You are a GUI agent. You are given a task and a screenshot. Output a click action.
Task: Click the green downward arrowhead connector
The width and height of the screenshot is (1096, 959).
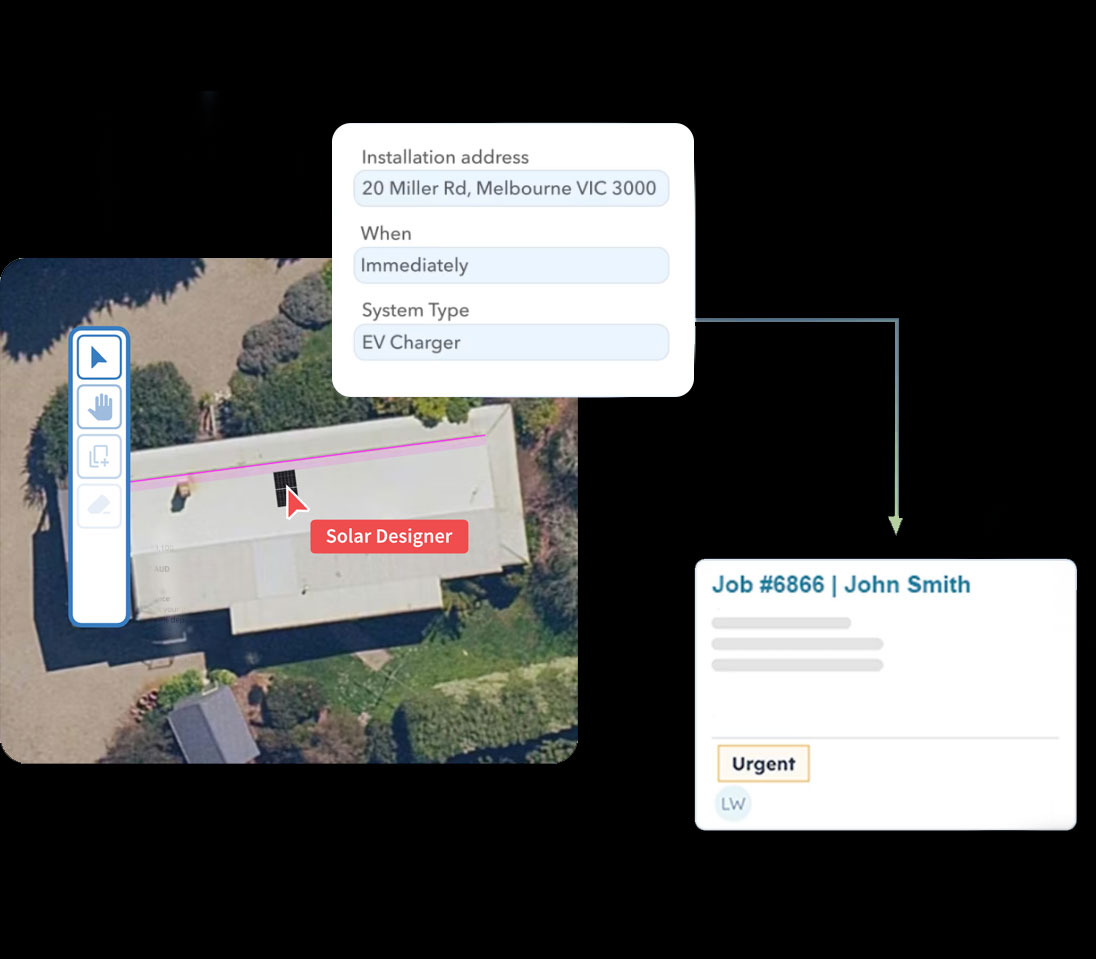(895, 524)
